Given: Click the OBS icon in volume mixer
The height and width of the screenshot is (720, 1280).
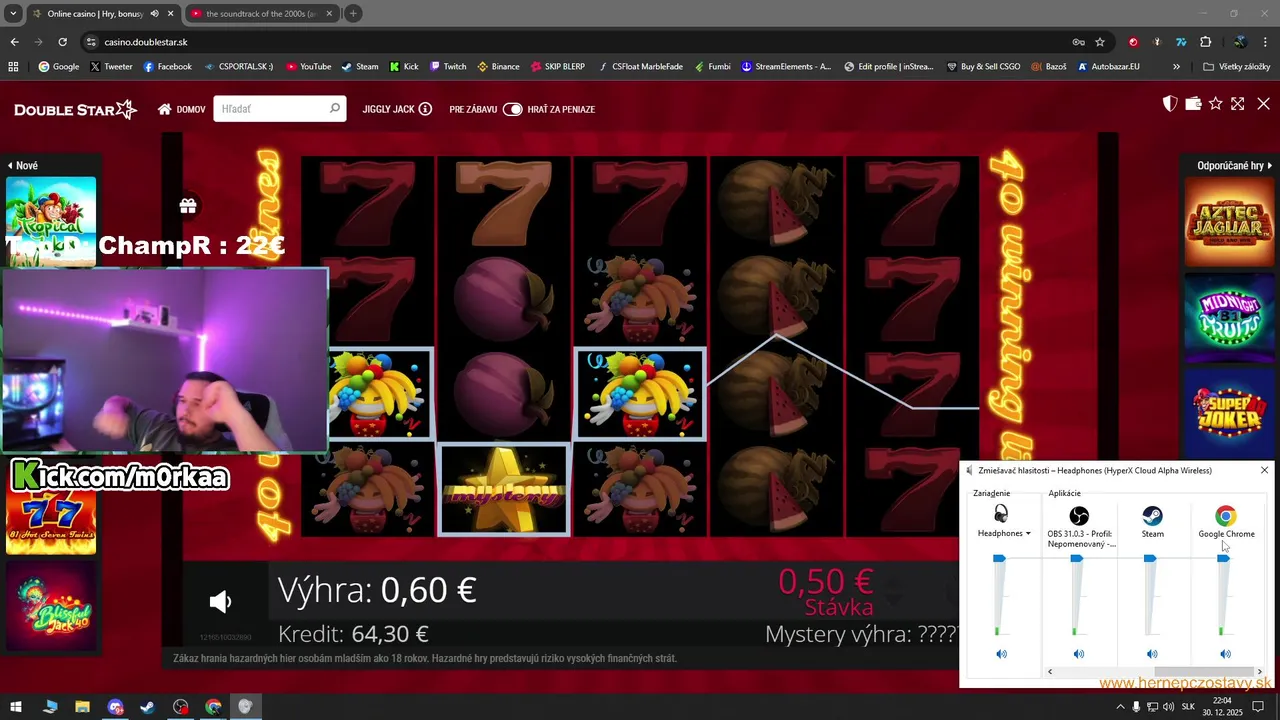Looking at the screenshot, I should click(x=1079, y=516).
